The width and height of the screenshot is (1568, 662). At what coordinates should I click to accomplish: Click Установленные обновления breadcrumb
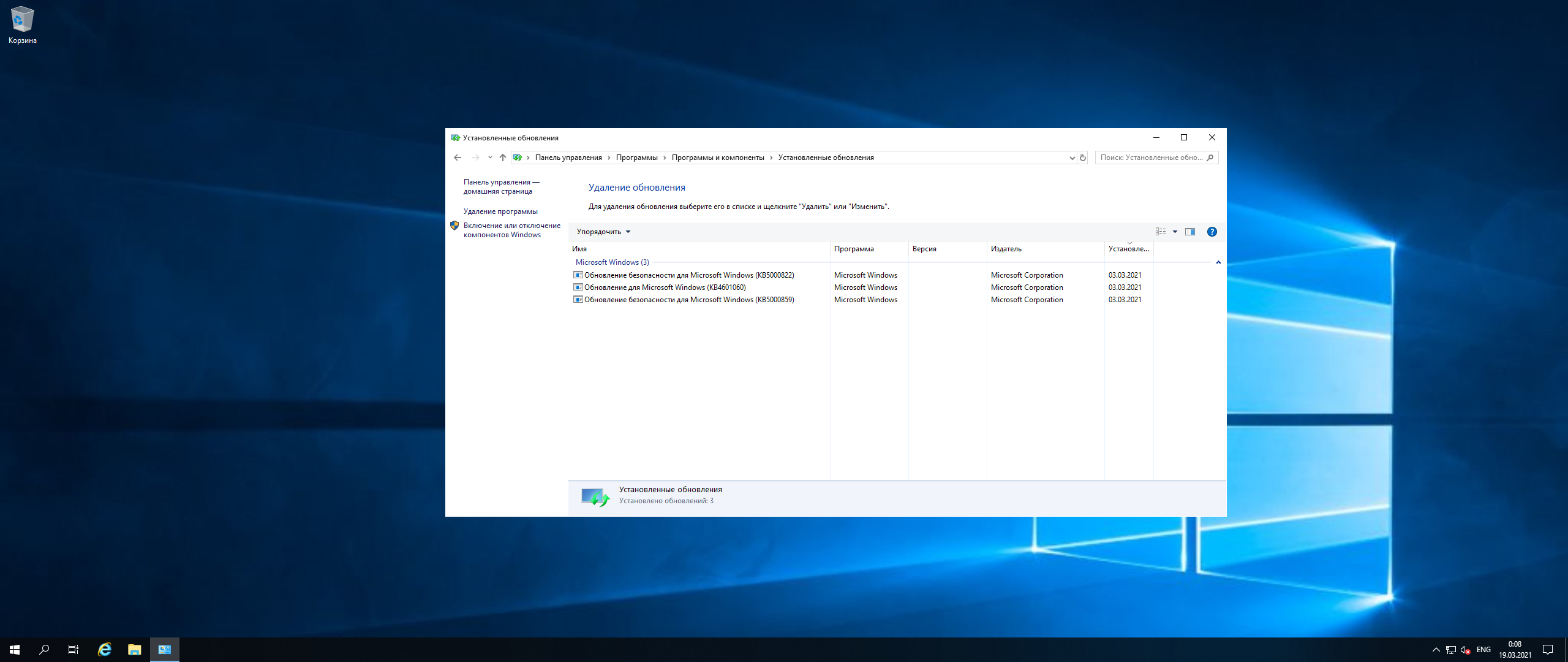[x=826, y=158]
